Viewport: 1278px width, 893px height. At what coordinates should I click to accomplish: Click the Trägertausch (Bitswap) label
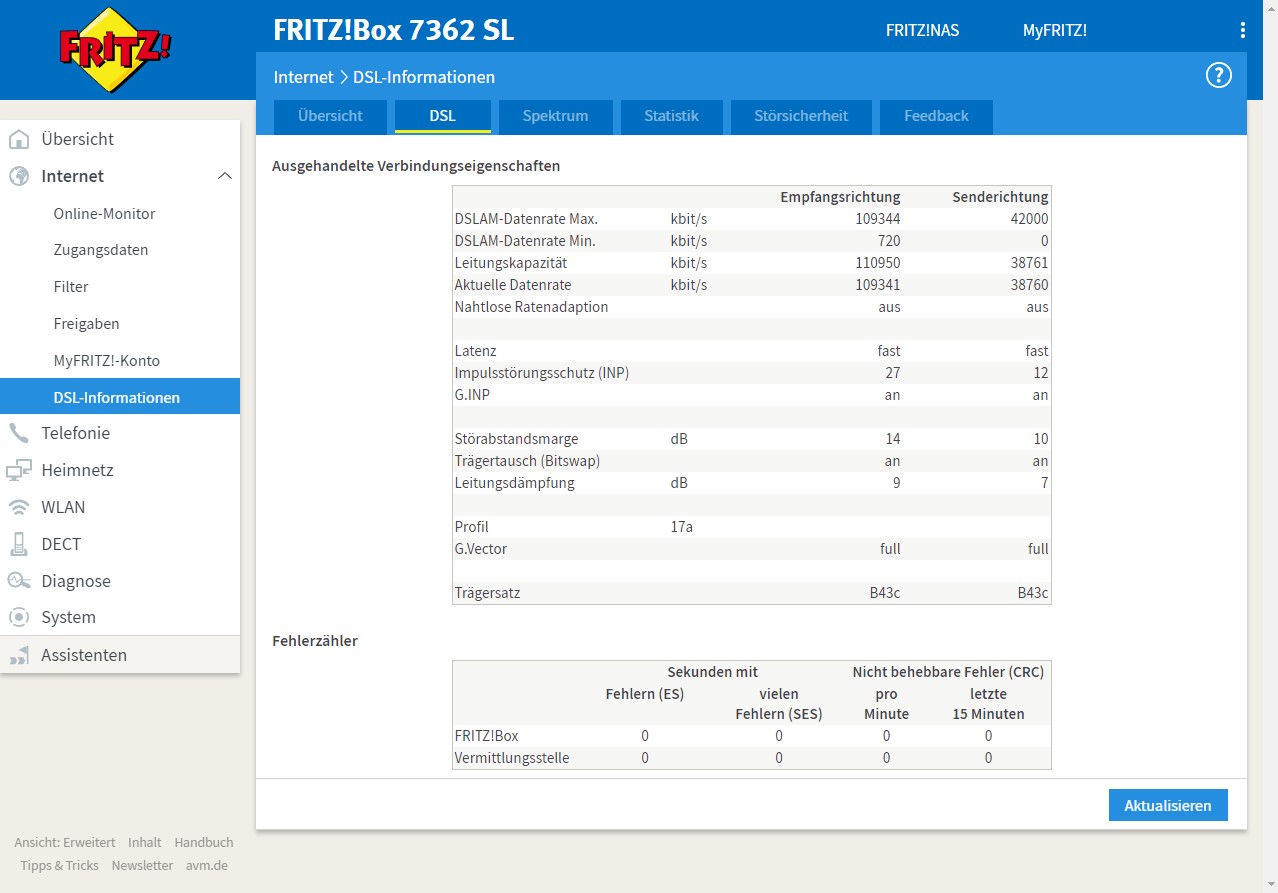pyautogui.click(x=527, y=461)
